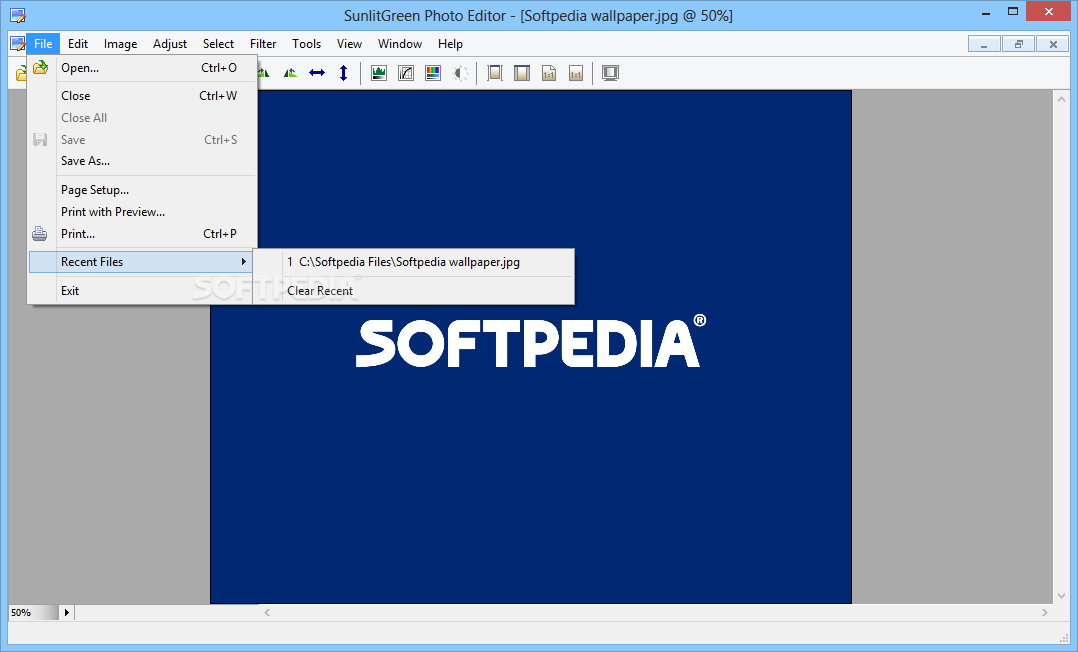Open the Help menu
1078x652 pixels.
coord(450,43)
